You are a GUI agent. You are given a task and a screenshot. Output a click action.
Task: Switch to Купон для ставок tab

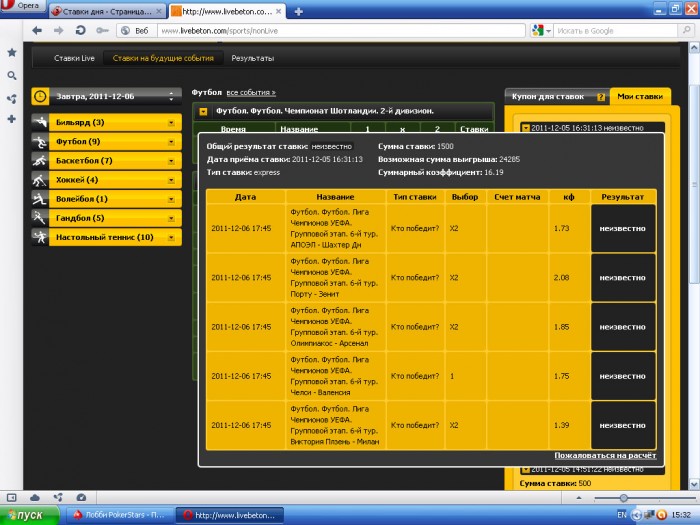coord(548,96)
